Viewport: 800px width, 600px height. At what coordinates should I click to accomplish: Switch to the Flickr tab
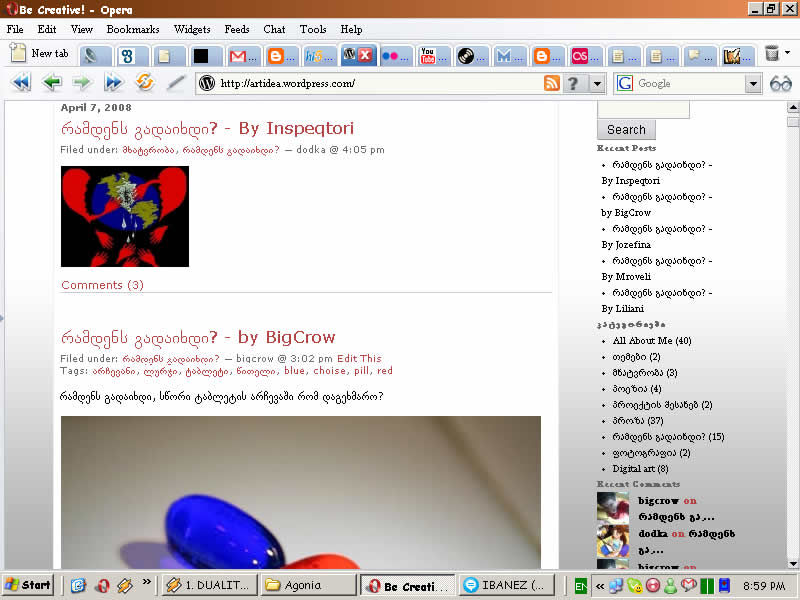[395, 56]
